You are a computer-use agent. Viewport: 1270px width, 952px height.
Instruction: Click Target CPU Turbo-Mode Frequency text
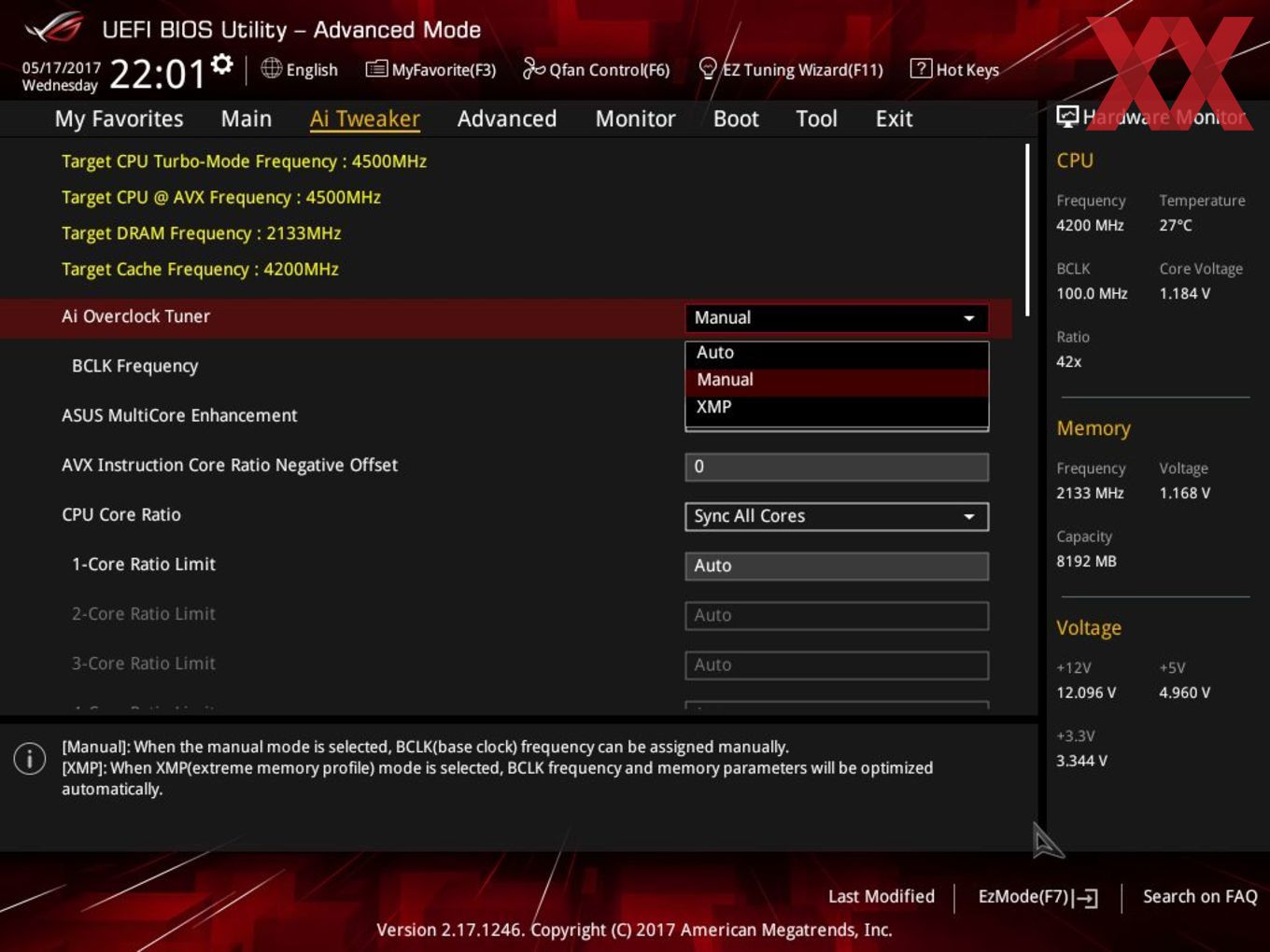pyautogui.click(x=244, y=161)
